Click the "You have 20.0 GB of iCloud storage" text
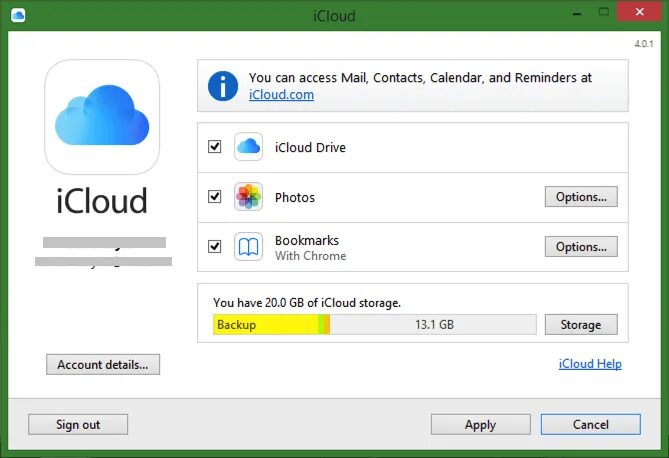This screenshot has height=458, width=669. tap(307, 303)
